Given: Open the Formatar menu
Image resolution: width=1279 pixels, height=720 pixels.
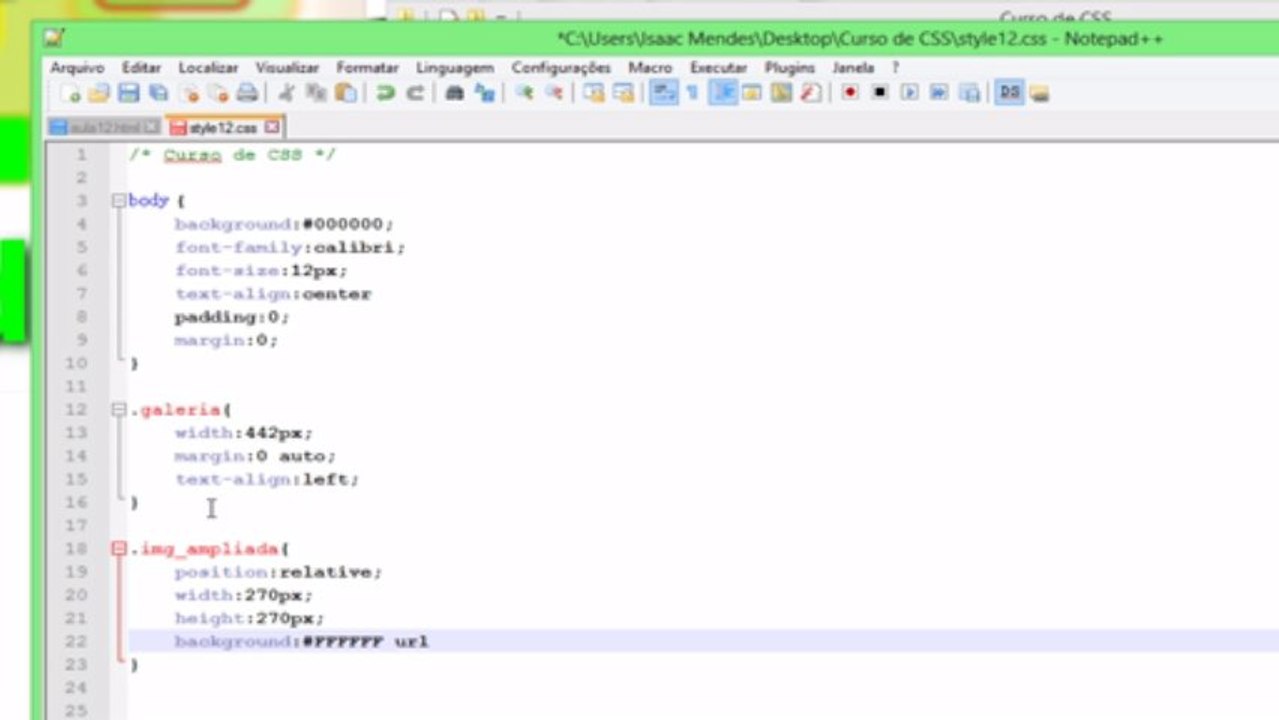Looking at the screenshot, I should click(367, 68).
